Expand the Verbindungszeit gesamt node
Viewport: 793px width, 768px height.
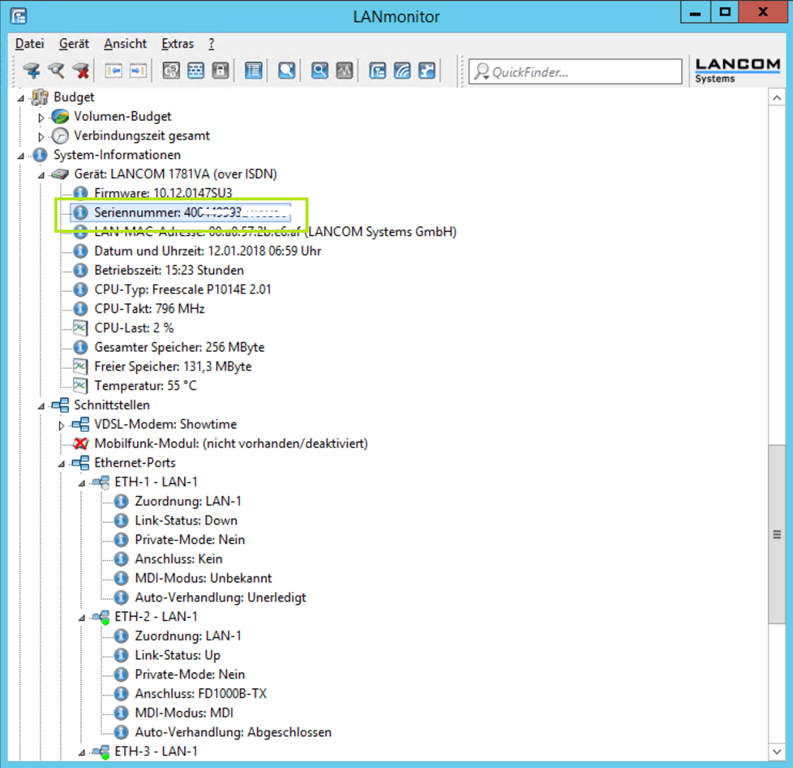point(41,136)
